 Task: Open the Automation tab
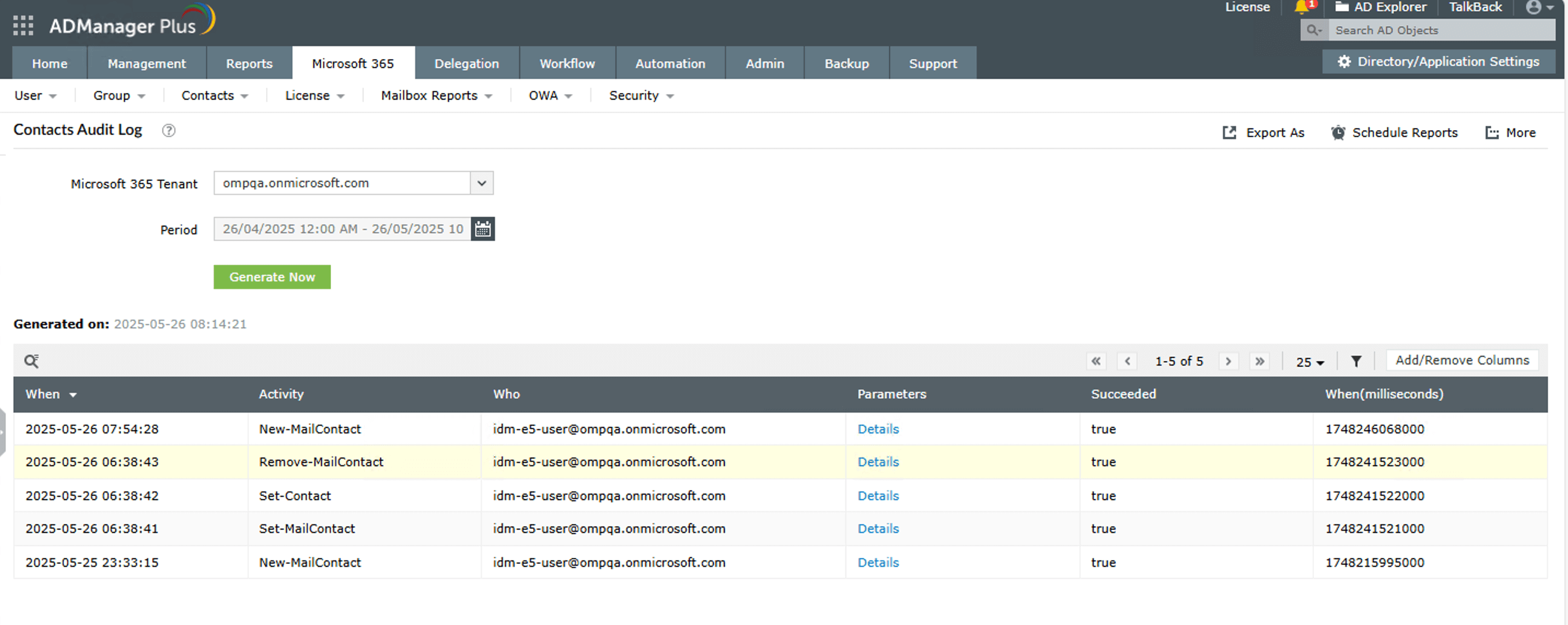(x=670, y=63)
